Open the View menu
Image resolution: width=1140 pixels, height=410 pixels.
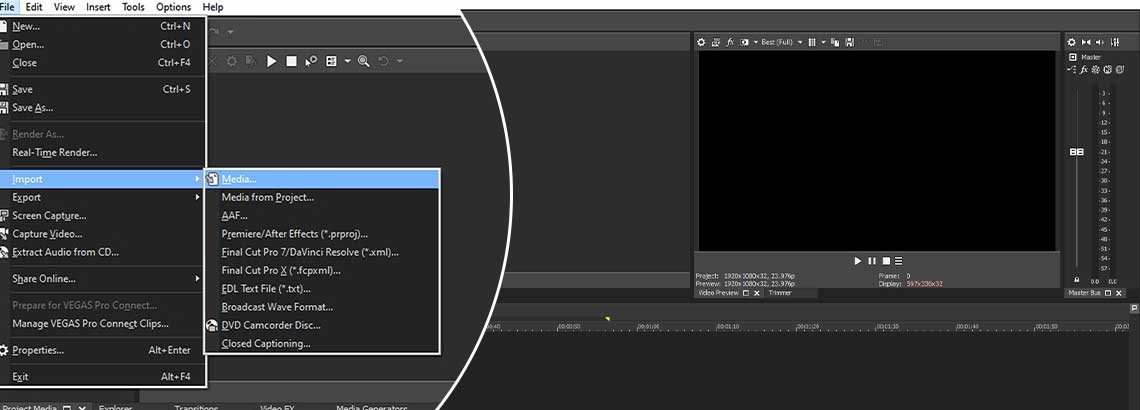click(x=64, y=7)
